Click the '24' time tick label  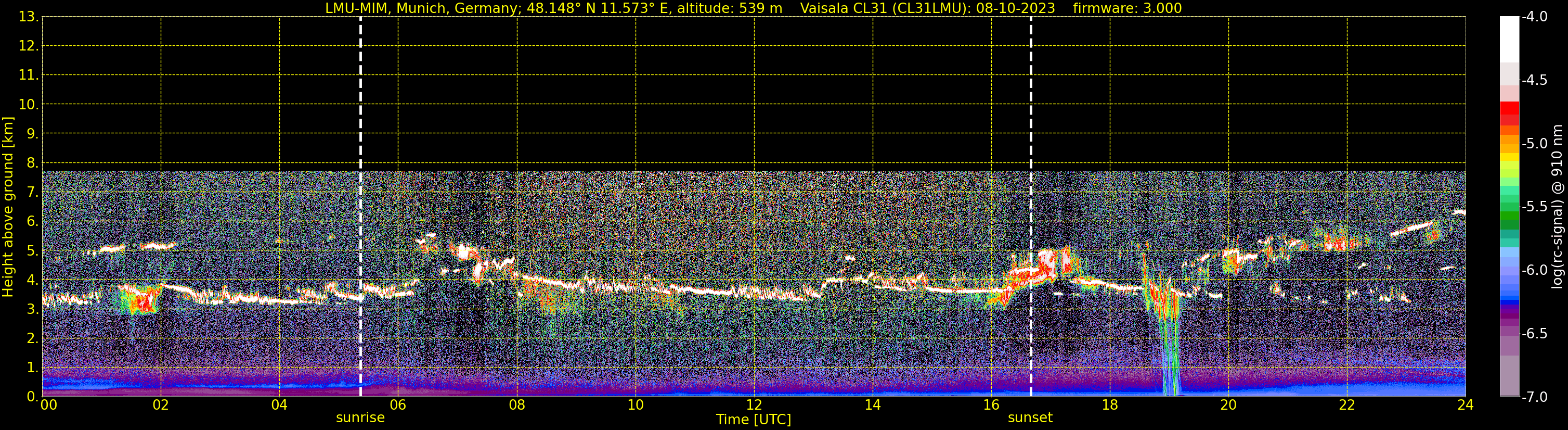(1466, 405)
